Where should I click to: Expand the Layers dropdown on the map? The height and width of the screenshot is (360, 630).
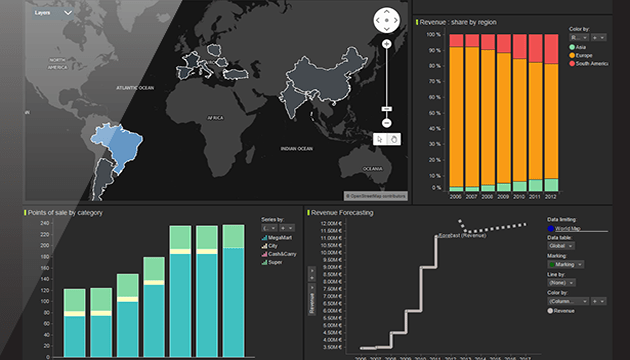(53, 13)
